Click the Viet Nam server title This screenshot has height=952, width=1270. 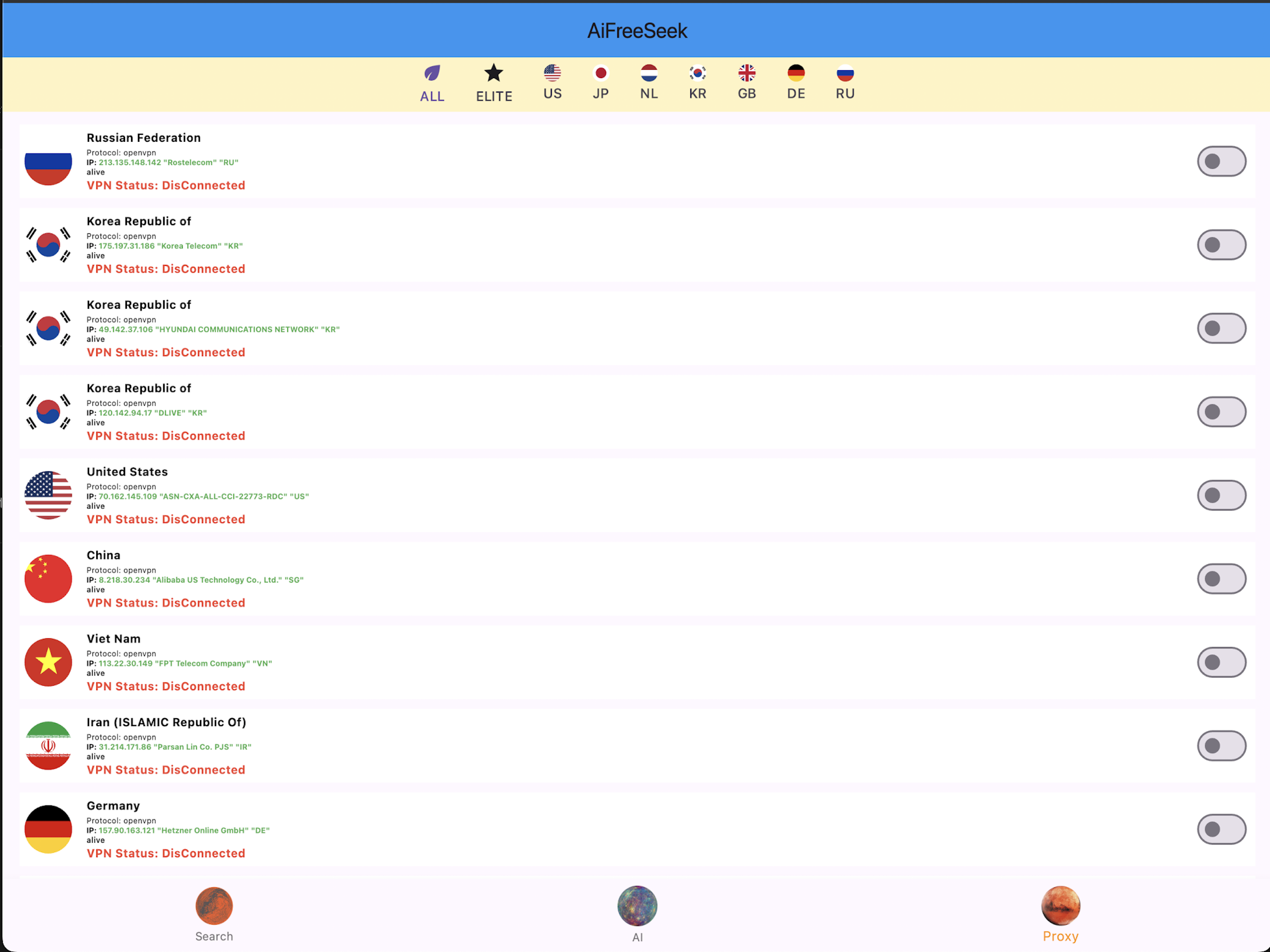114,639
